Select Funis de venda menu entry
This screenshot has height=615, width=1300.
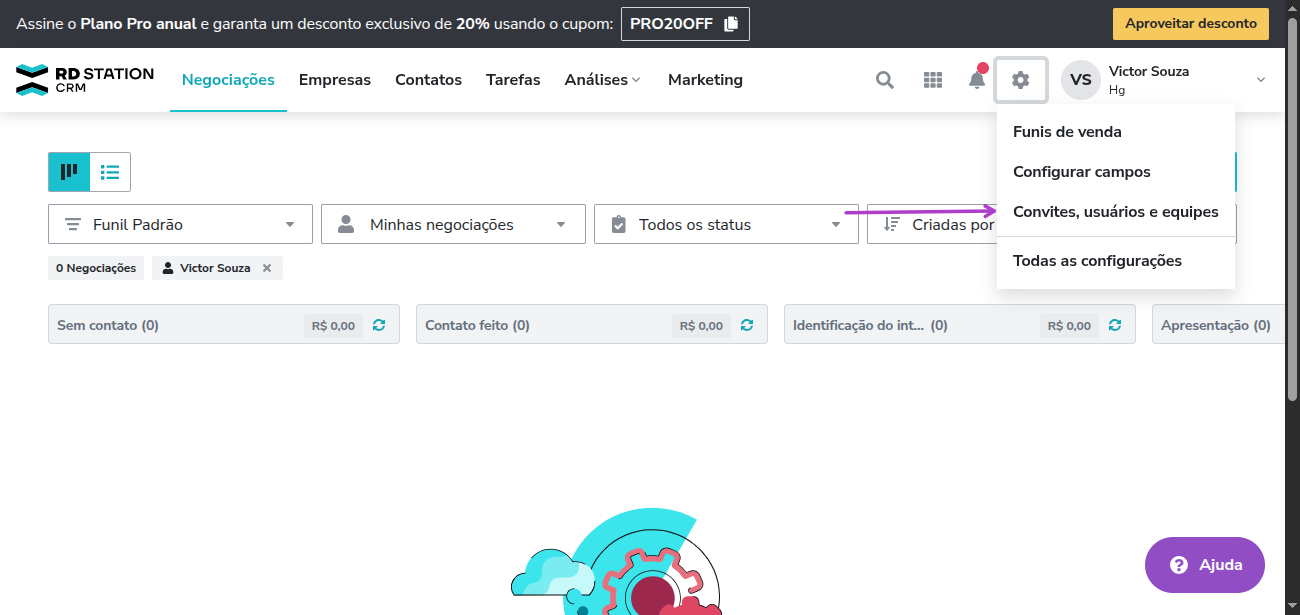[1116, 132]
